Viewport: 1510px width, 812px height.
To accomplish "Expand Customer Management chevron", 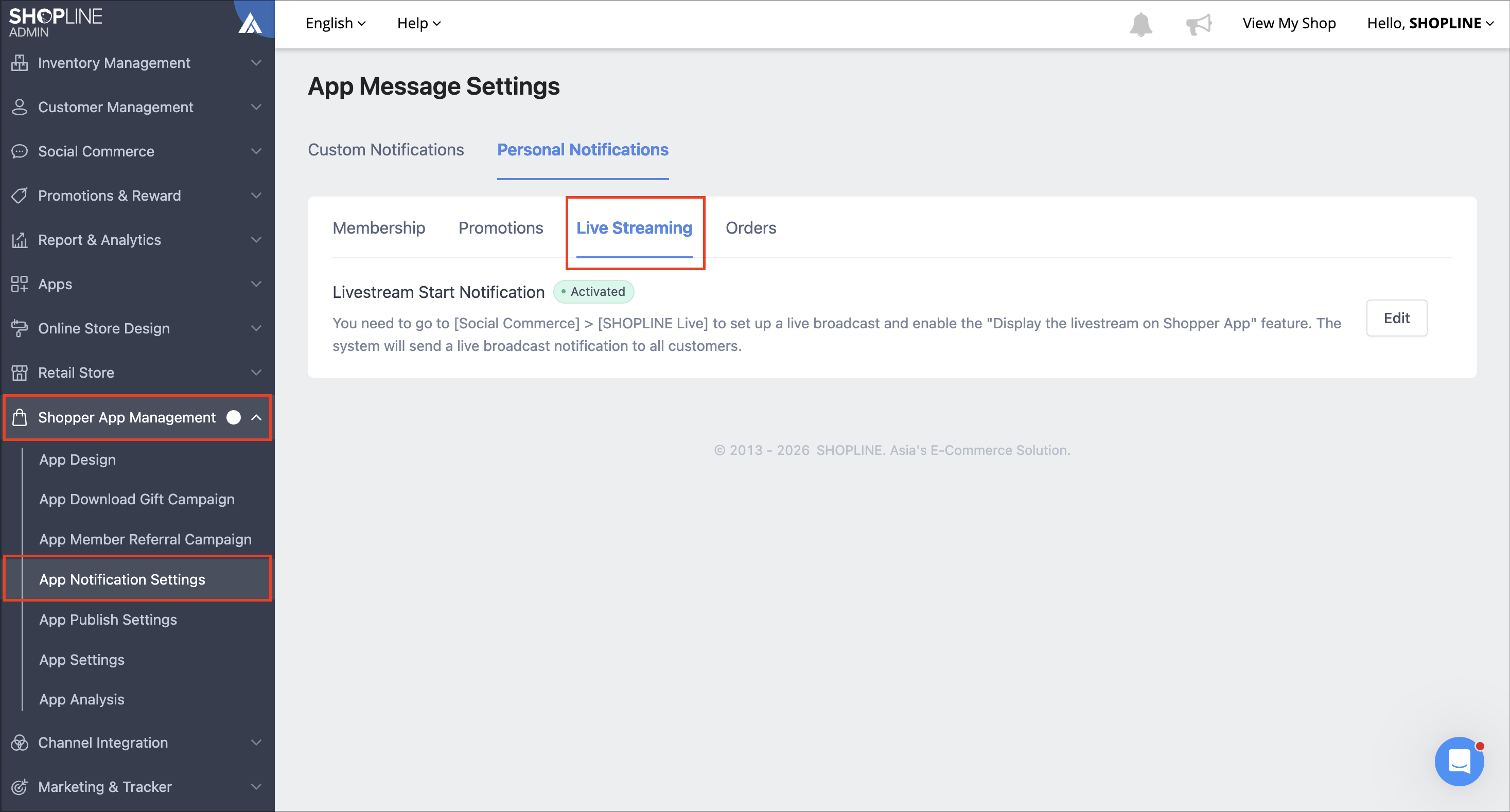I will pyautogui.click(x=256, y=108).
